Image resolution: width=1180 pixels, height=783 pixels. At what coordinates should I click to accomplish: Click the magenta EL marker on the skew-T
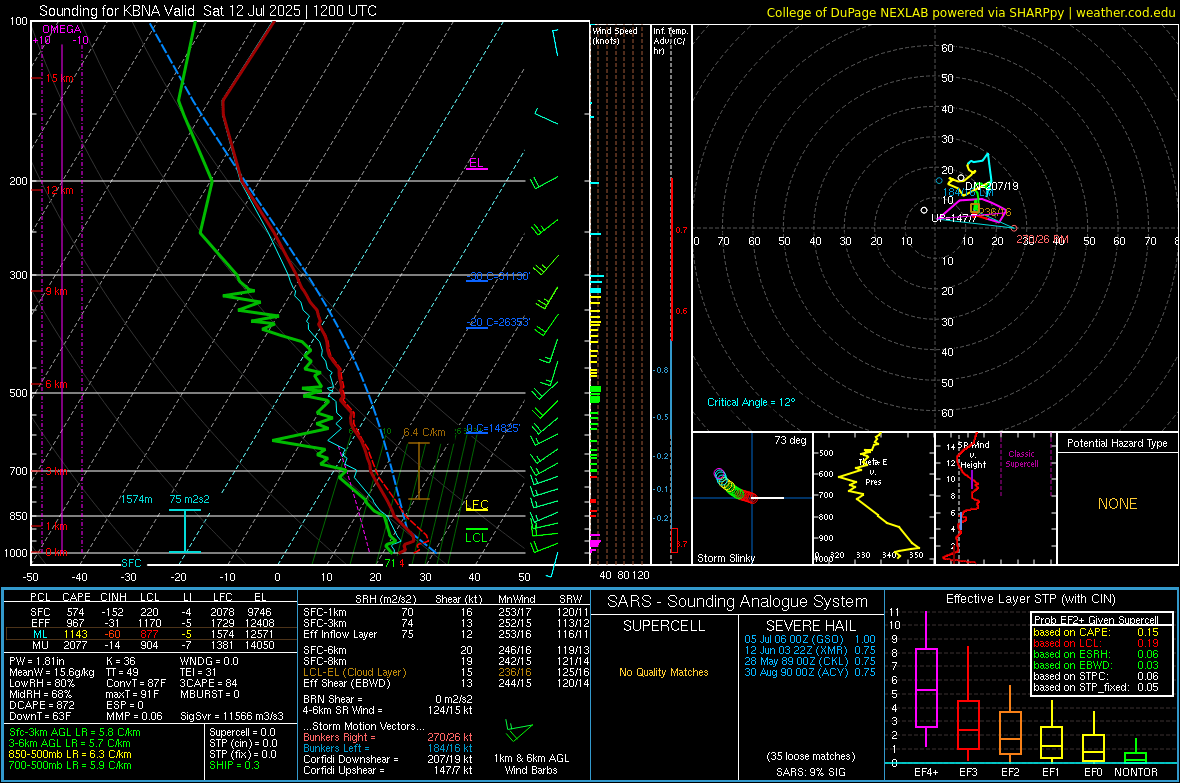pyautogui.click(x=476, y=163)
